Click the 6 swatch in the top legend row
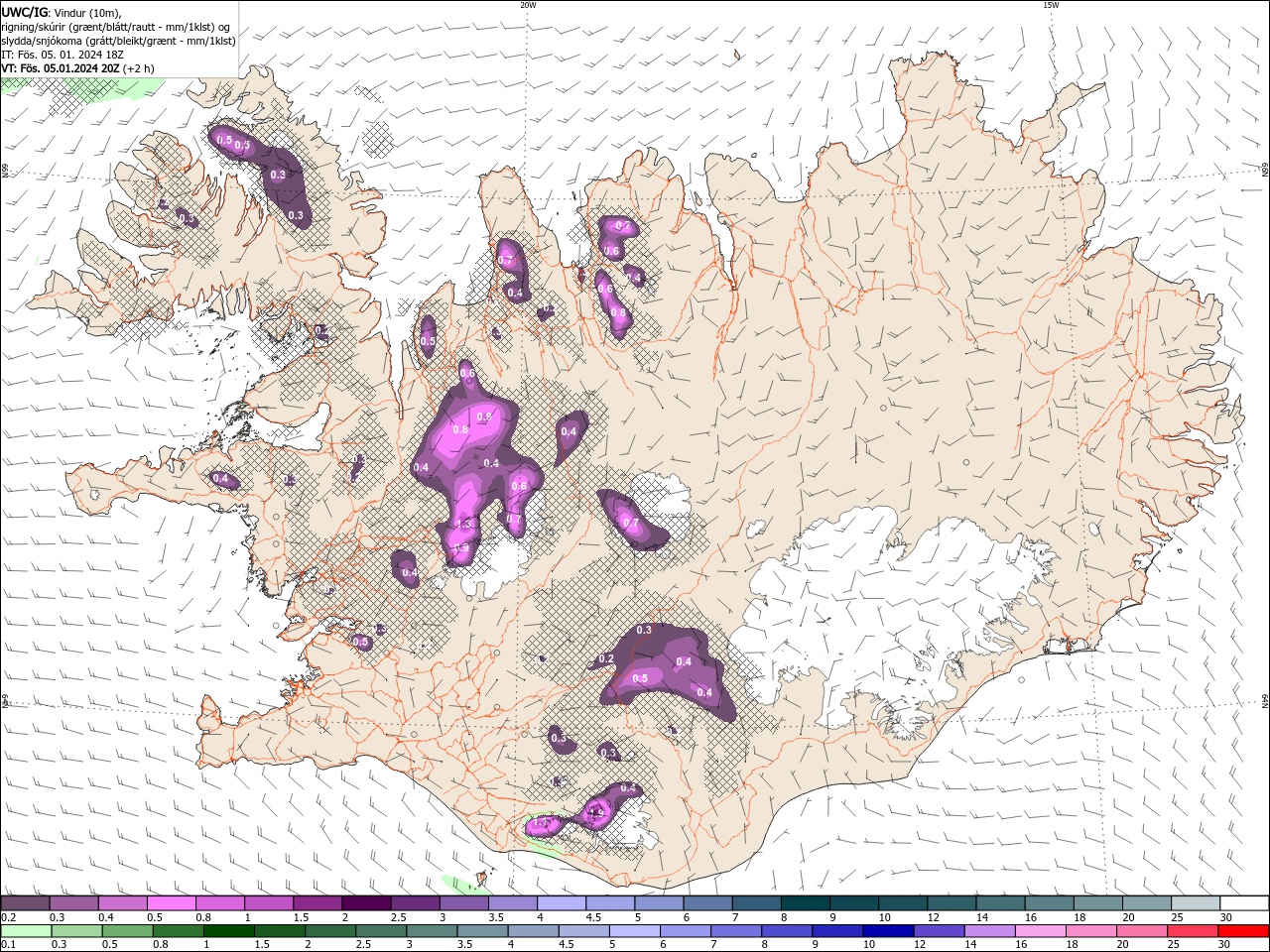 [x=707, y=903]
